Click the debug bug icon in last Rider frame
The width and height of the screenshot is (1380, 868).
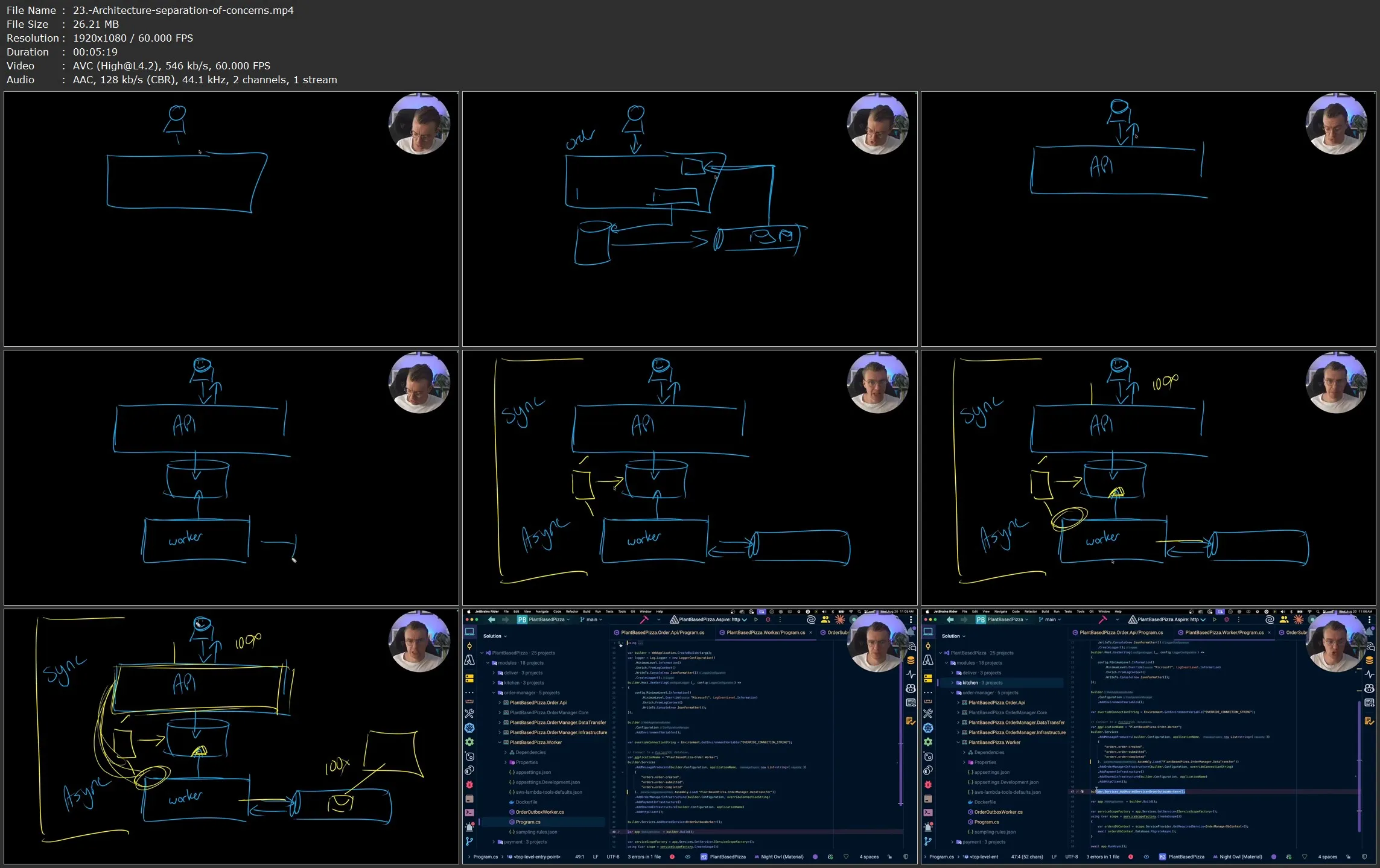928,785
